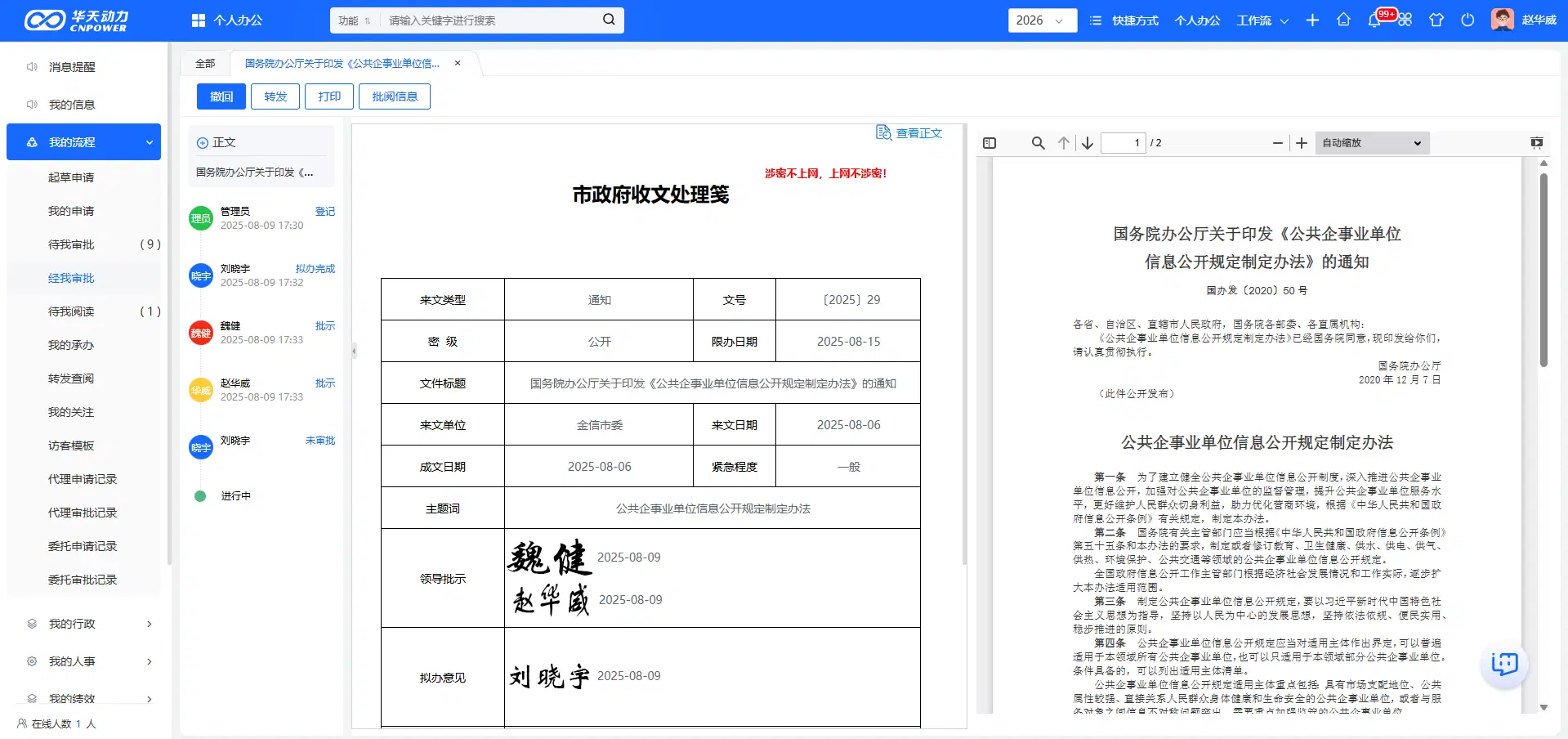
Task: Click 魏健 red avatar in flow
Action: point(201,333)
